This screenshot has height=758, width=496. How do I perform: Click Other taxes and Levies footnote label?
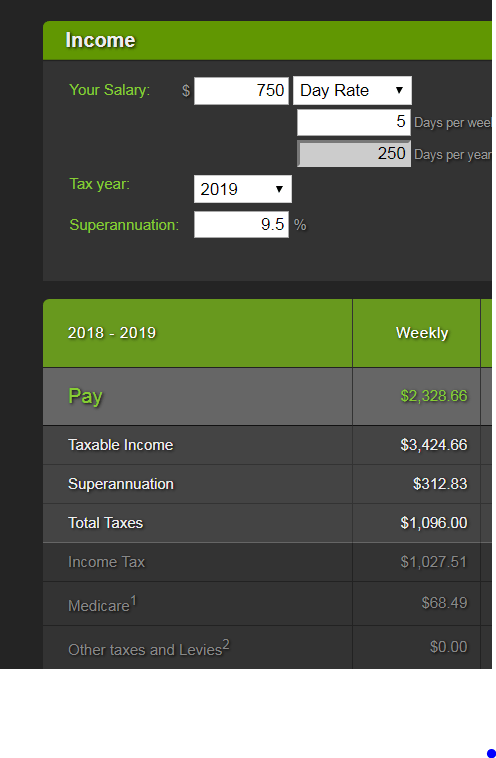click(x=149, y=648)
